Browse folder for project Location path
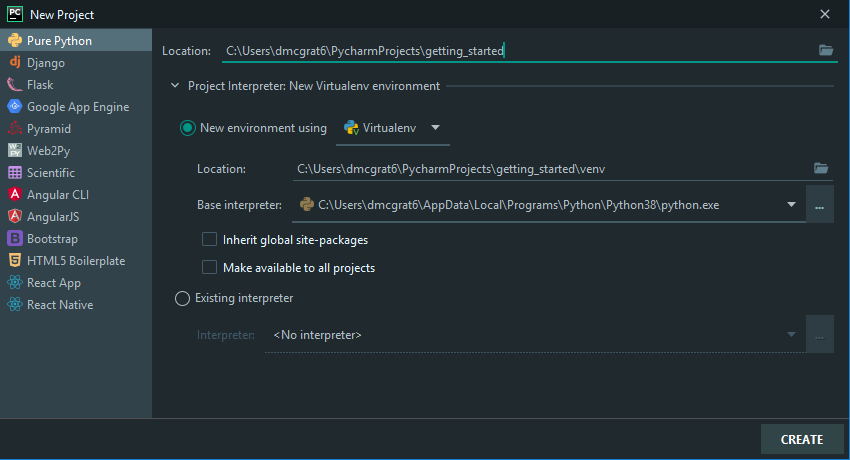This screenshot has height=460, width=850. (x=825, y=50)
